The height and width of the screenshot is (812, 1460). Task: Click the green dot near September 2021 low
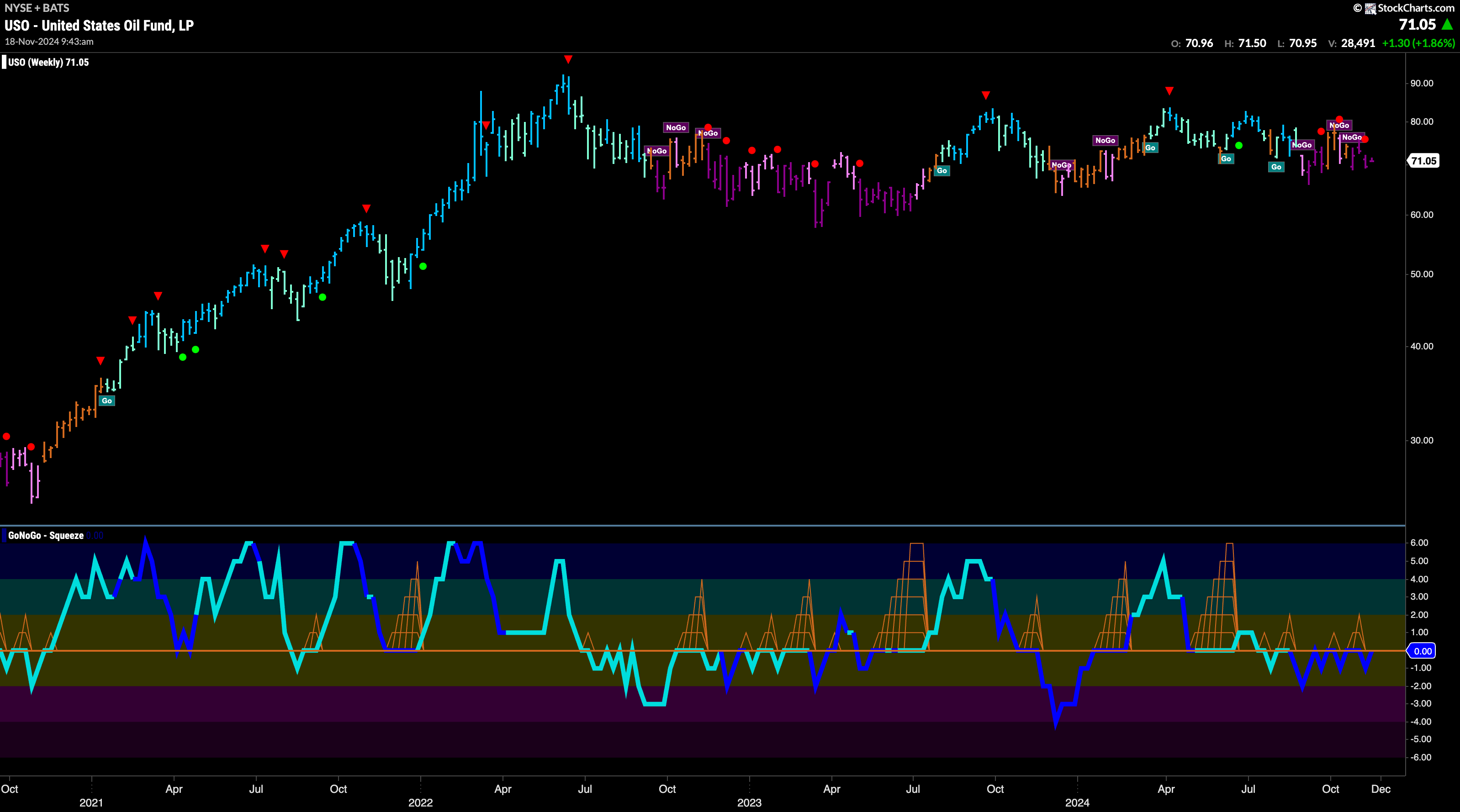pos(323,297)
